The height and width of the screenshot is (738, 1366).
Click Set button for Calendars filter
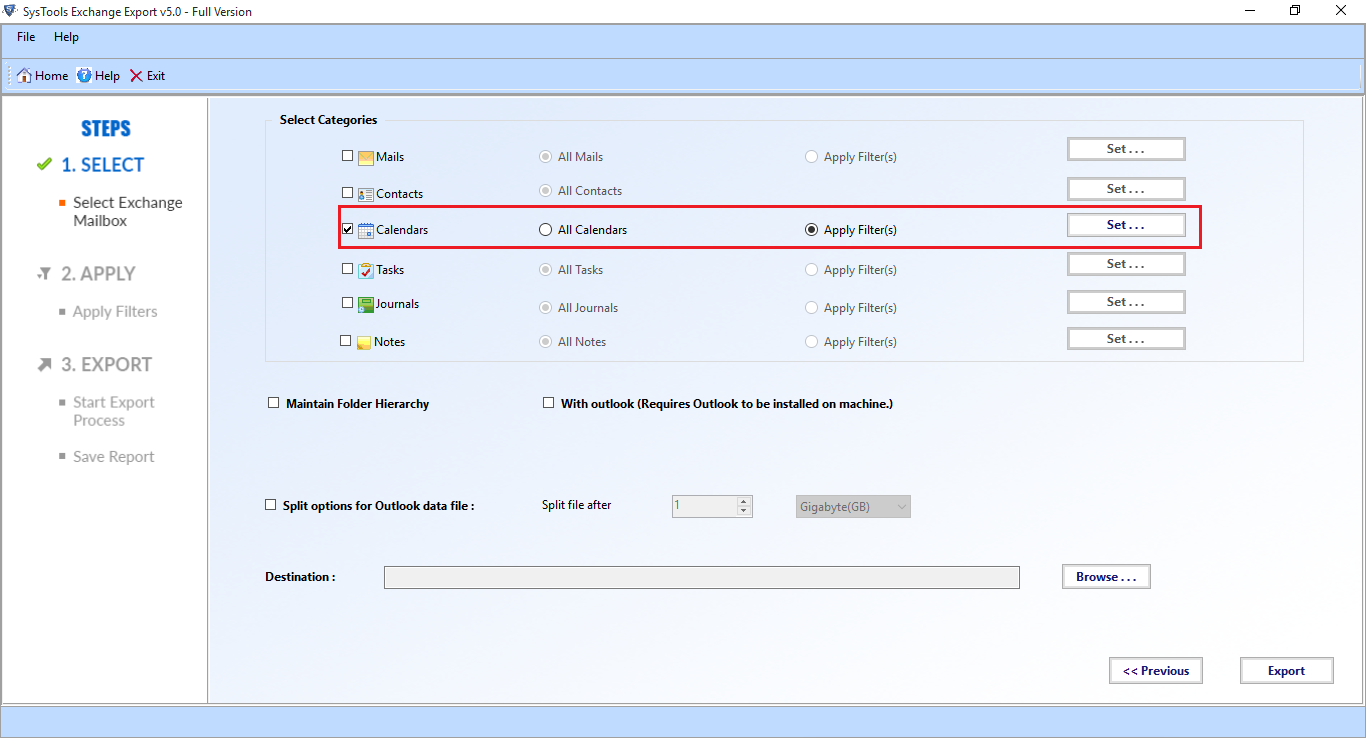(x=1125, y=225)
